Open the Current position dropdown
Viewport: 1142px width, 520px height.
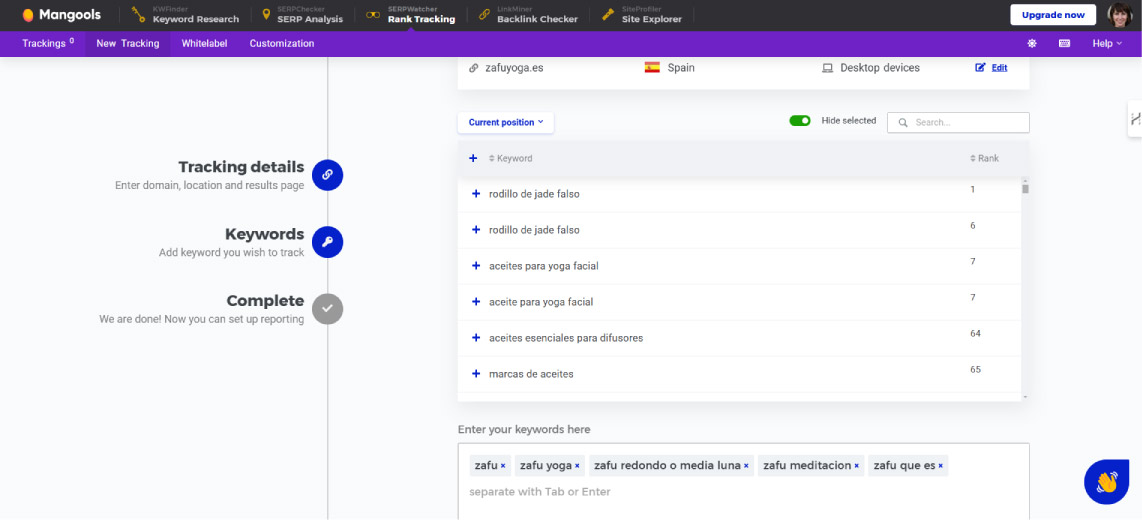click(x=505, y=122)
